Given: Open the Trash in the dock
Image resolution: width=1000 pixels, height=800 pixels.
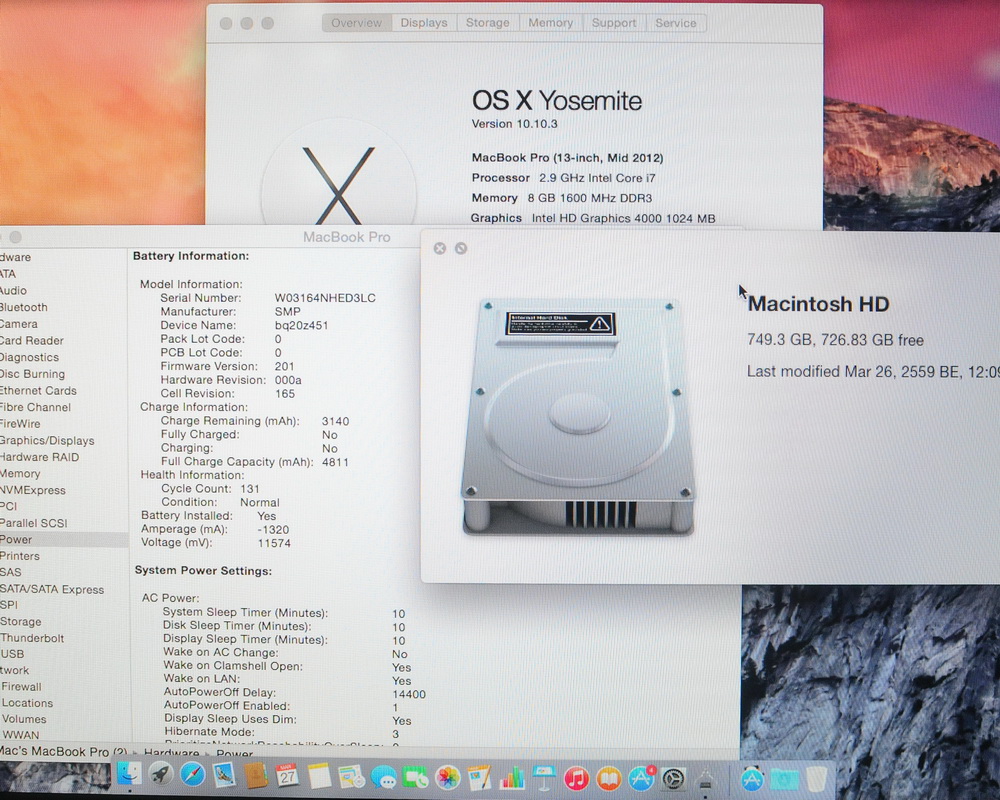Looking at the screenshot, I should point(817,779).
